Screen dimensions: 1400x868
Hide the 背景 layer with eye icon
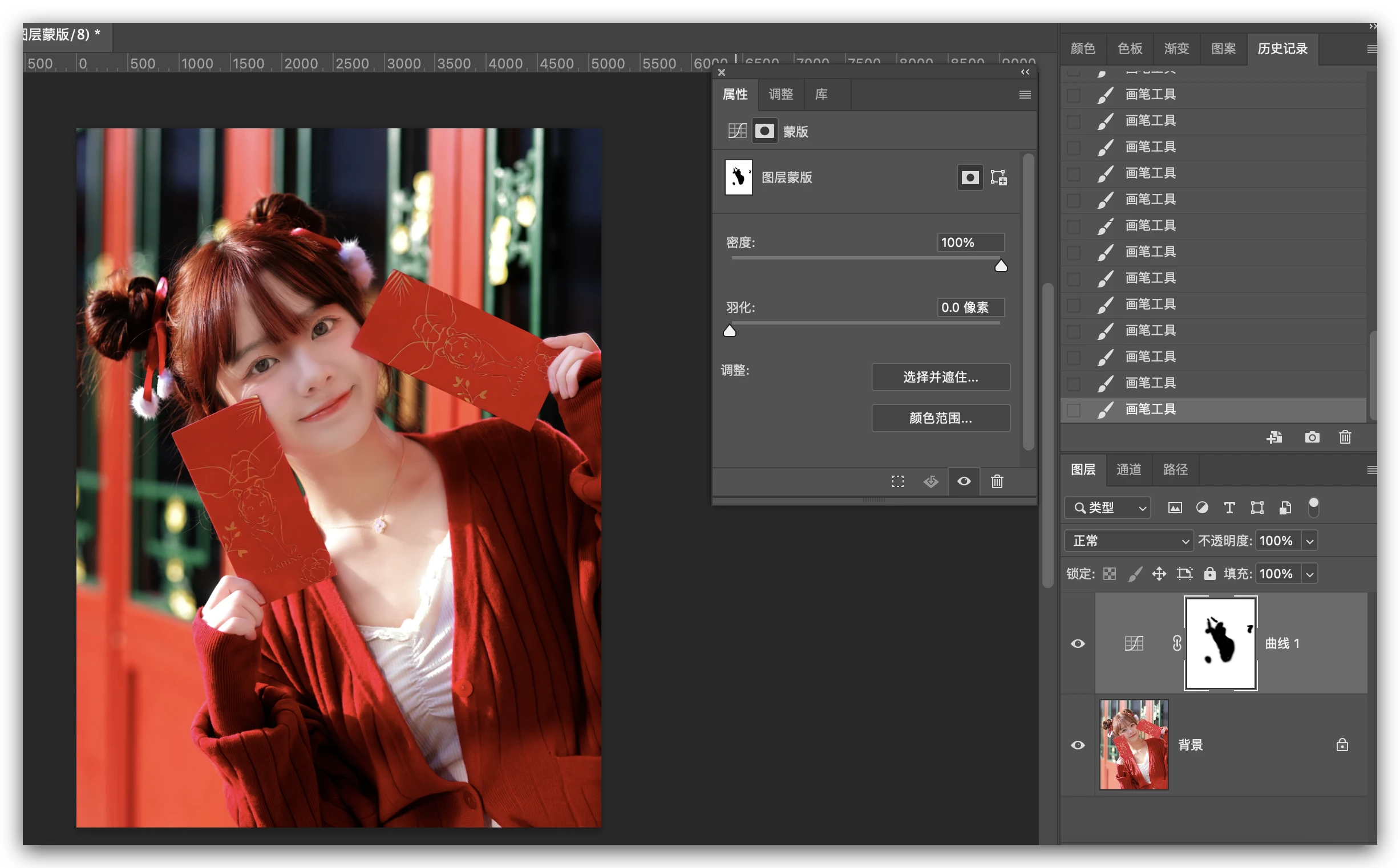(x=1078, y=745)
